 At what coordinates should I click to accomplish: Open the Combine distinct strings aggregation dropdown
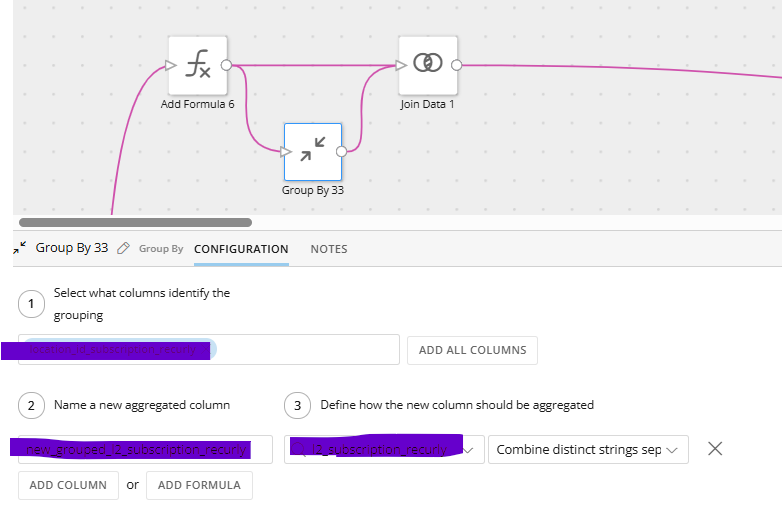coord(588,450)
